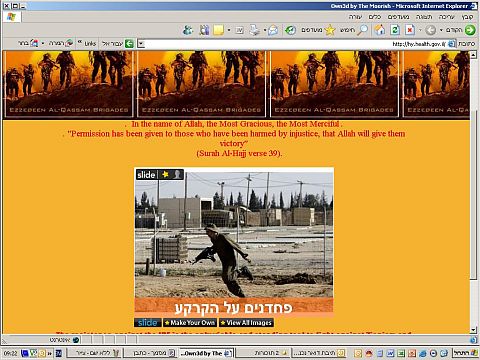Expand the Mail button dropdown arrow

tap(265, 30)
